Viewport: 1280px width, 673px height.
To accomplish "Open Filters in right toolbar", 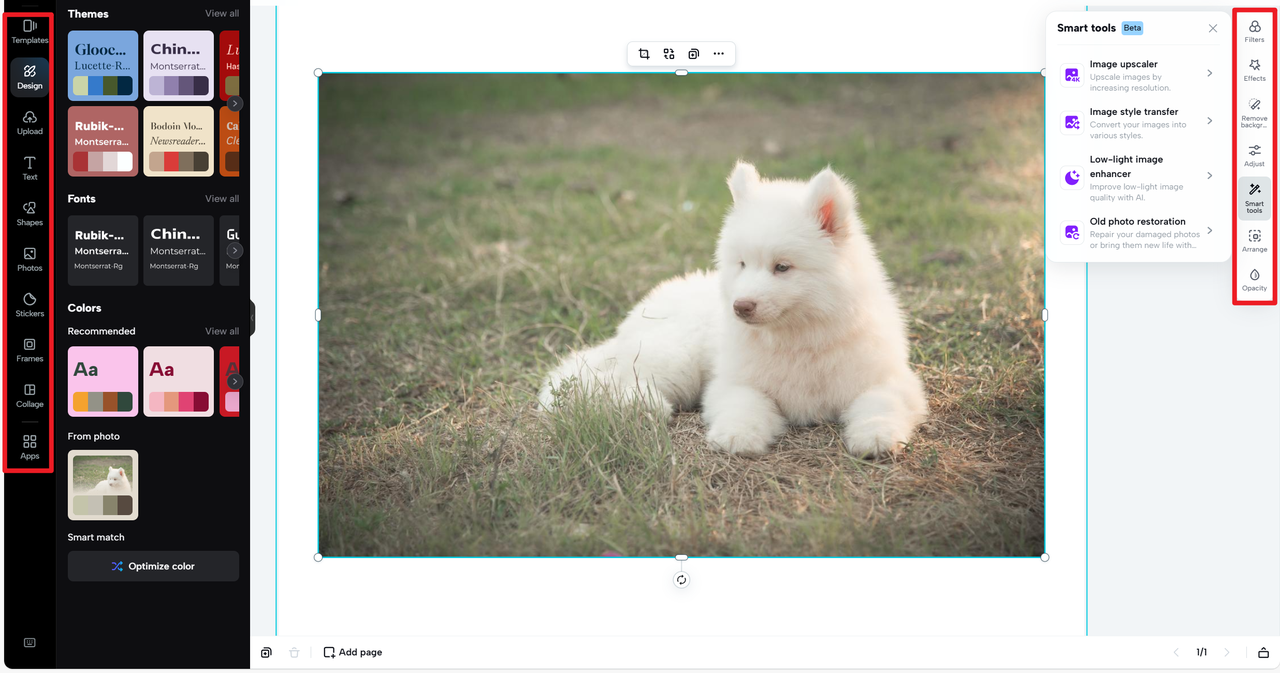I will (1254, 31).
